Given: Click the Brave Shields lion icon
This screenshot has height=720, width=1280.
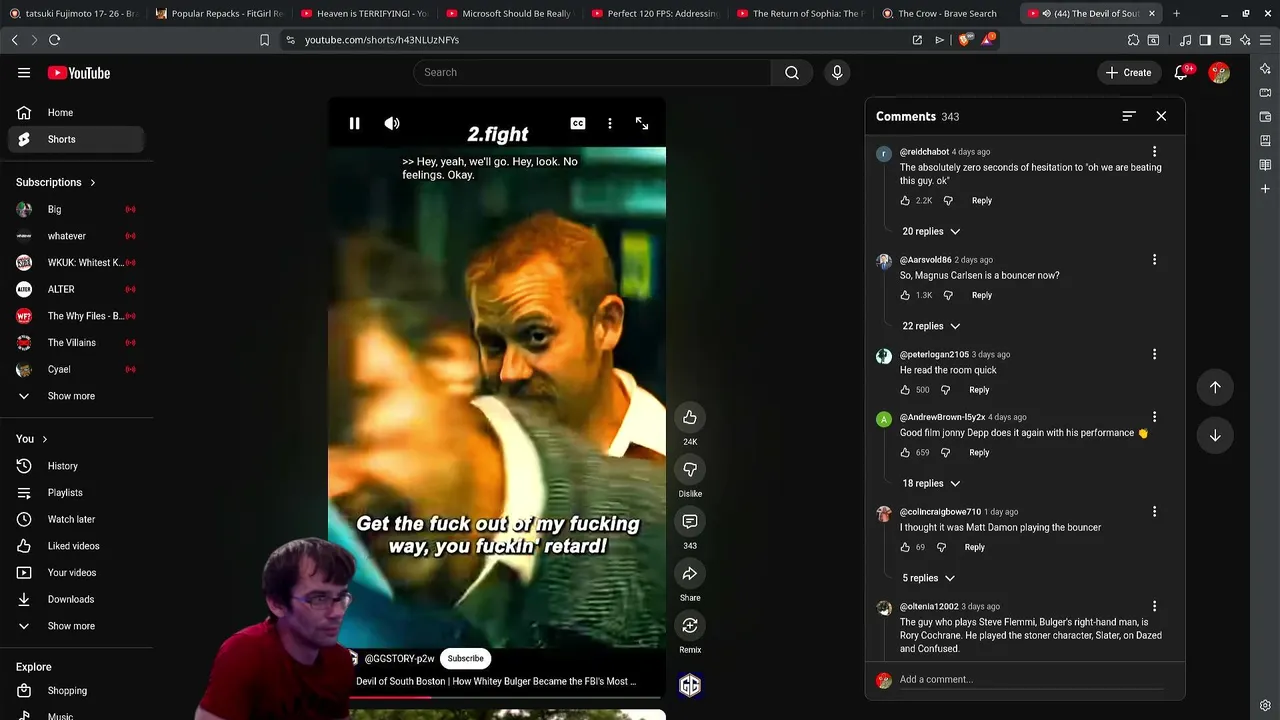Looking at the screenshot, I should tap(964, 40).
